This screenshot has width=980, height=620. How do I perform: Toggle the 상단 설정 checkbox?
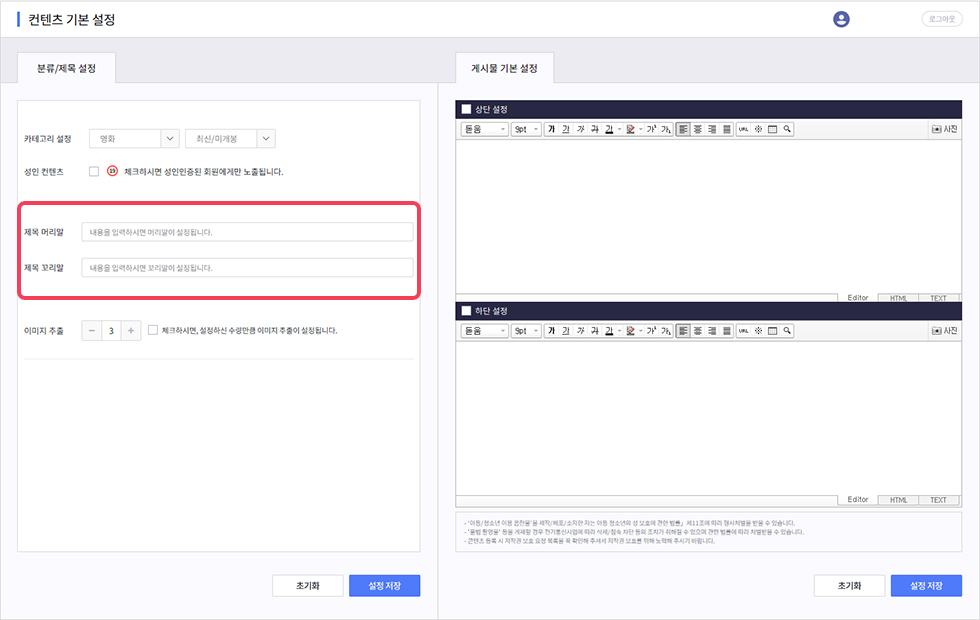pos(466,109)
